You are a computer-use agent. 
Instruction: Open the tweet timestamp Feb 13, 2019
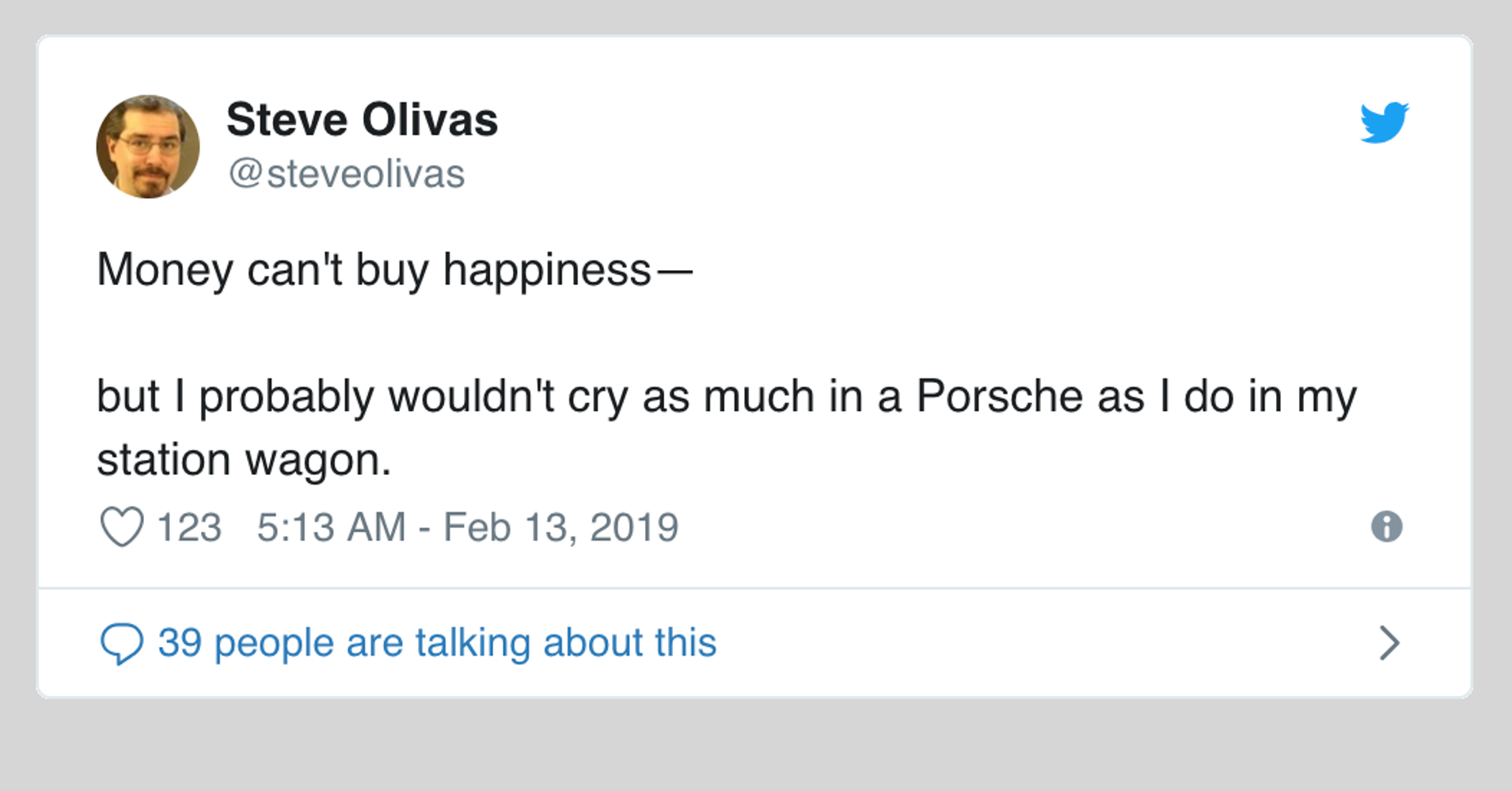(467, 525)
